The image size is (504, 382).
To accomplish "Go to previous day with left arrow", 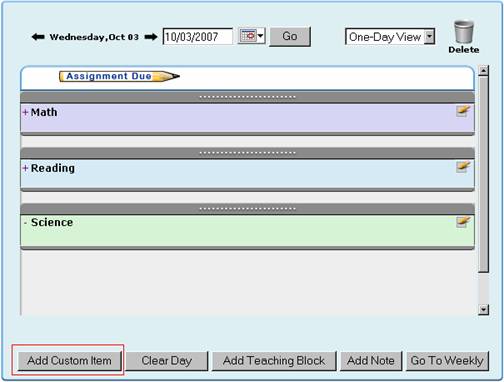I will (38, 37).
